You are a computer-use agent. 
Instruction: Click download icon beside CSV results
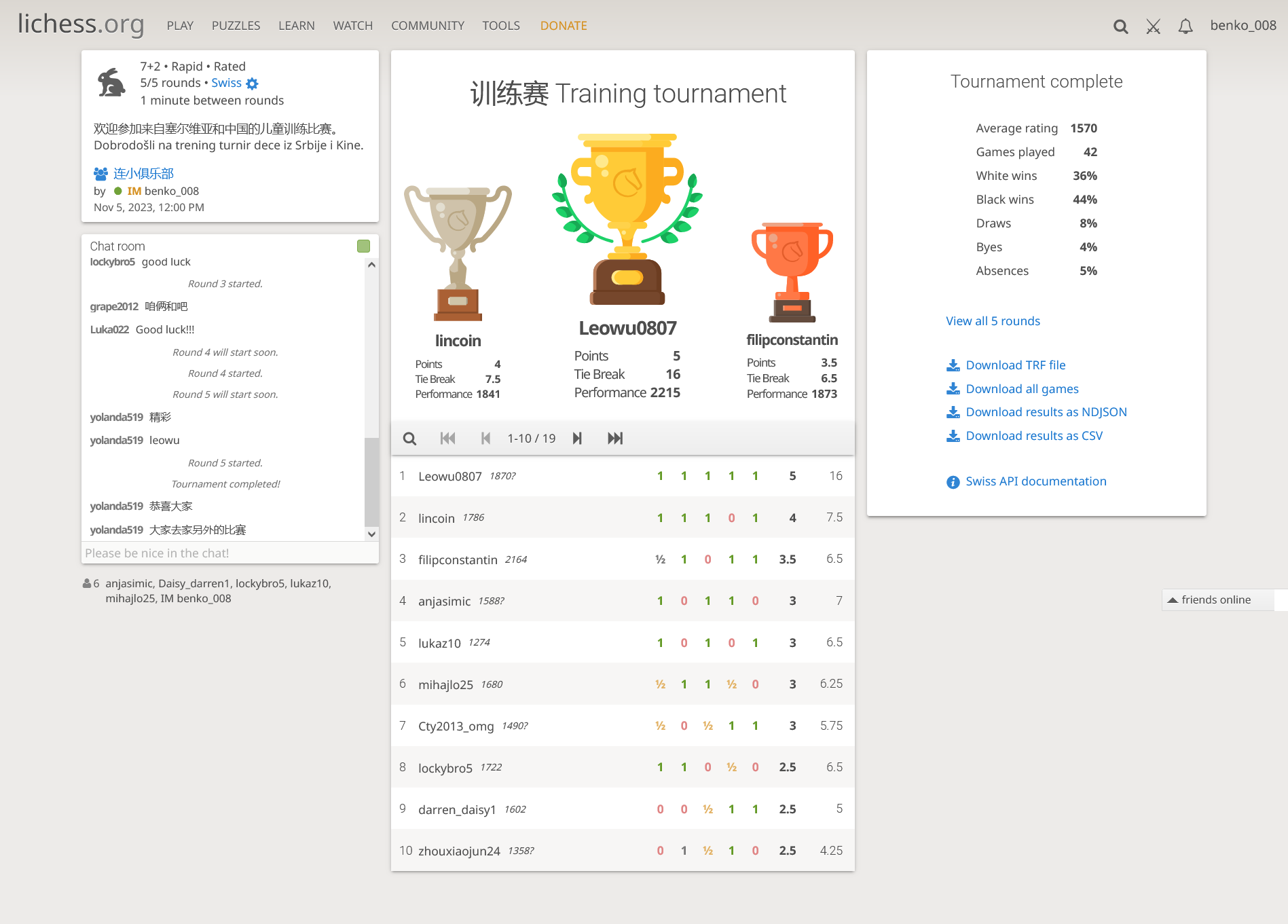[953, 436]
